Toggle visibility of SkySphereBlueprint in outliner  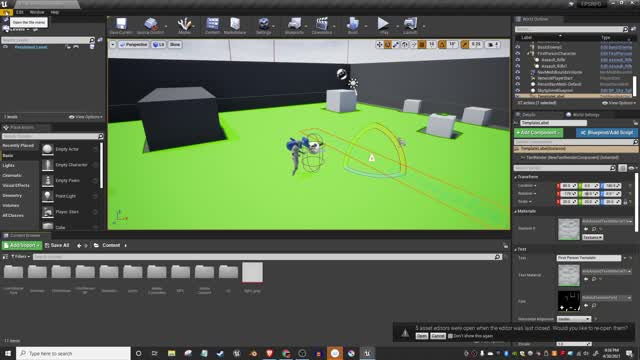[x=518, y=90]
